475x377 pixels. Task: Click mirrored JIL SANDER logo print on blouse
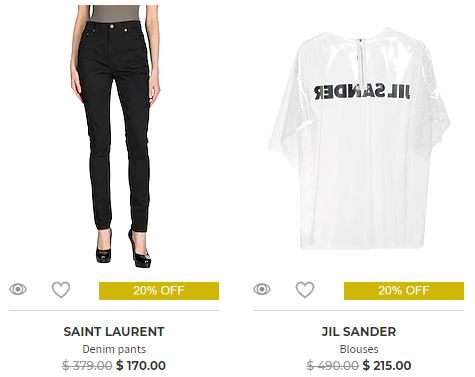click(362, 92)
